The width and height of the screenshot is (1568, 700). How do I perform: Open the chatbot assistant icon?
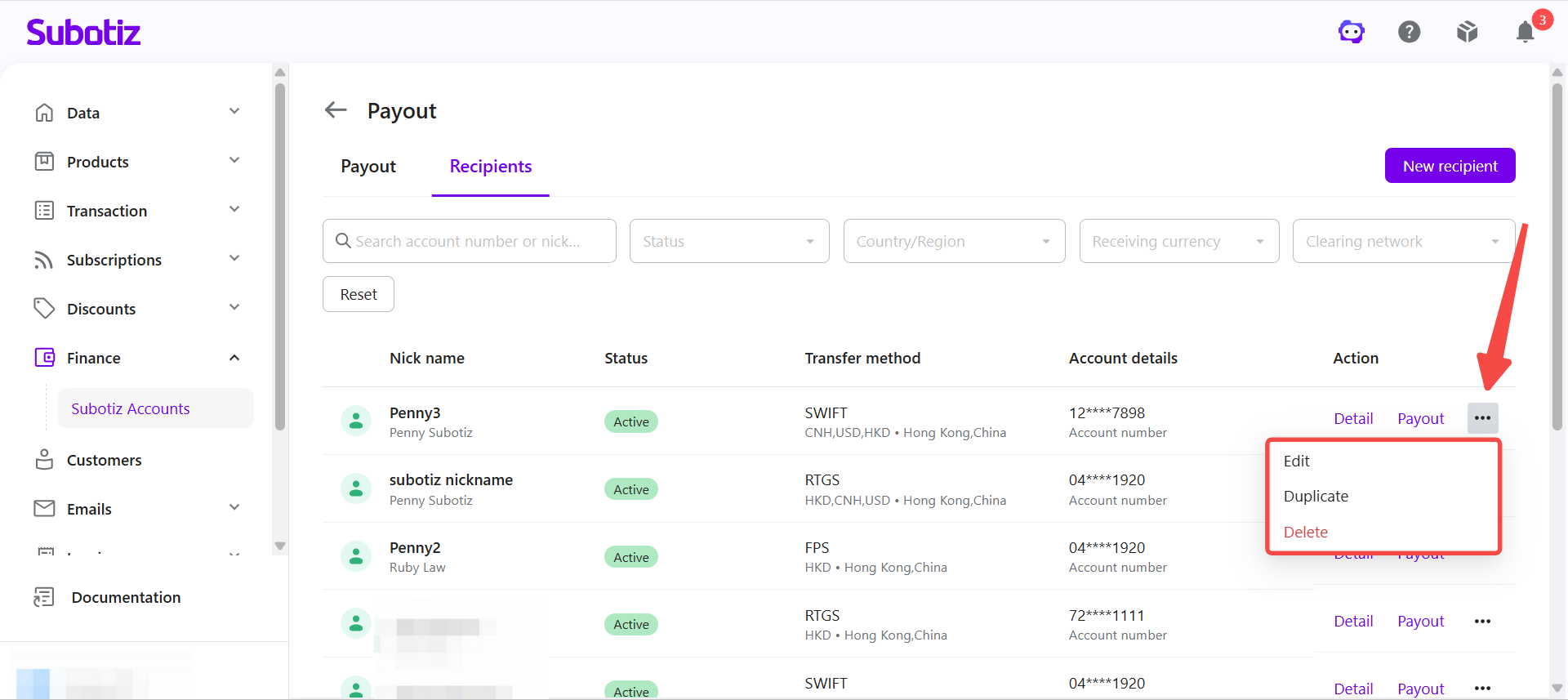[x=1352, y=32]
